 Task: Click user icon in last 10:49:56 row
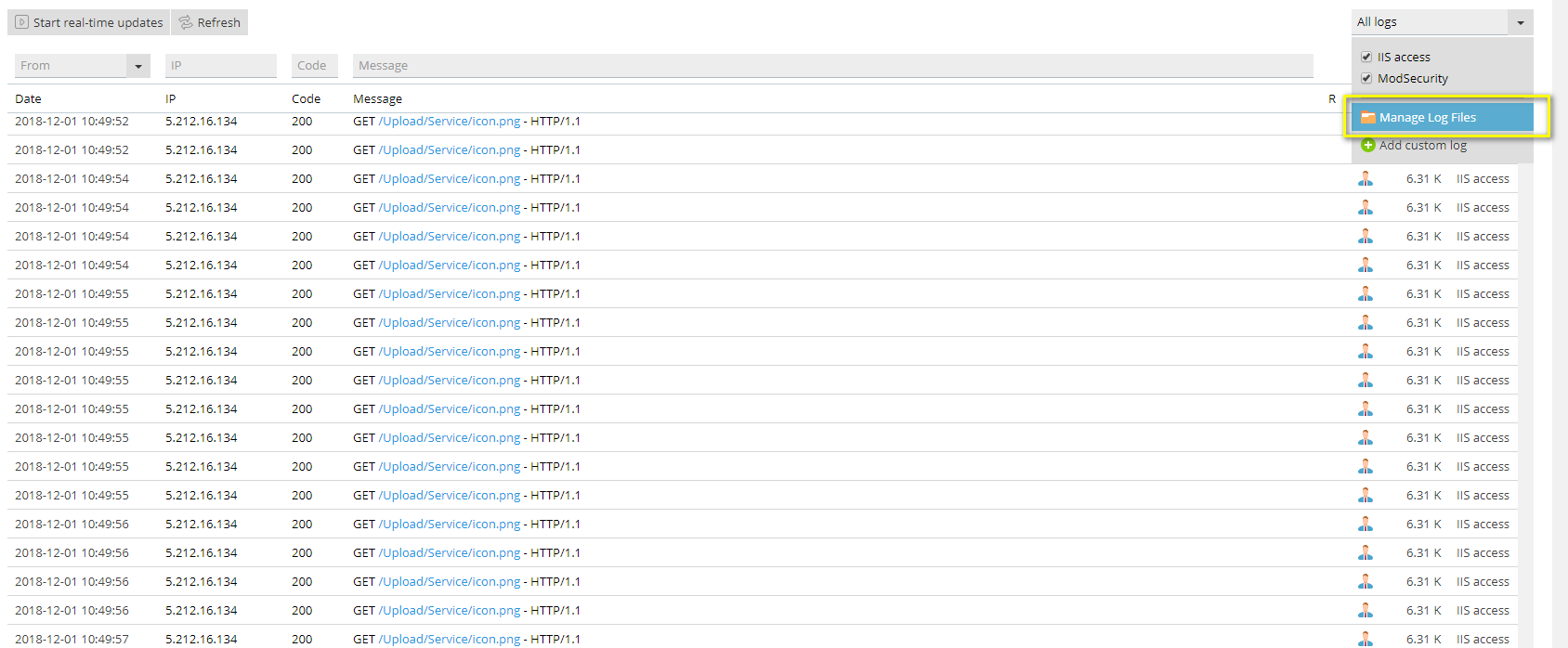coord(1365,610)
